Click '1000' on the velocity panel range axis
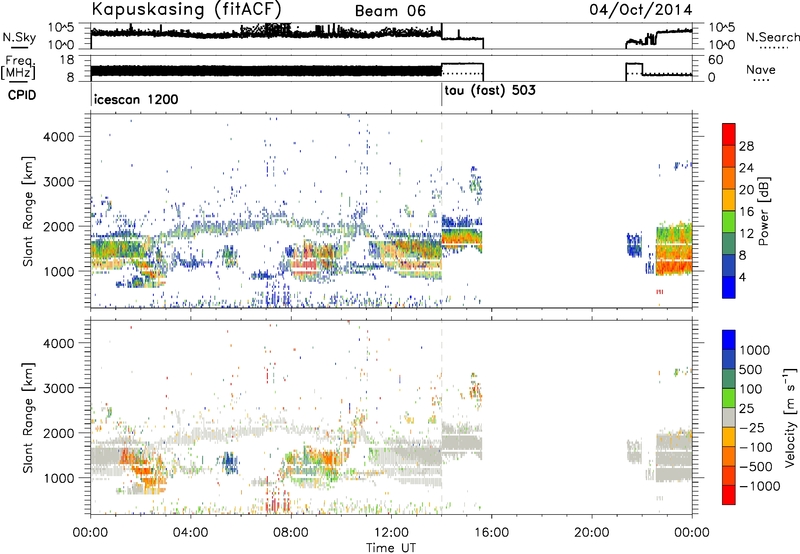This screenshot has width=800, height=554. (59, 478)
